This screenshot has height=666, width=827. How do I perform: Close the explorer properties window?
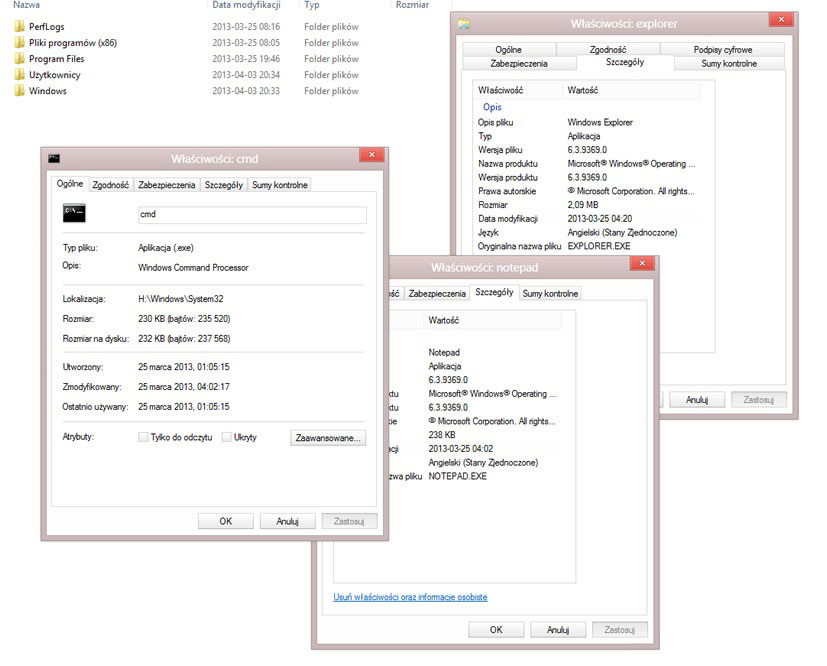(782, 20)
